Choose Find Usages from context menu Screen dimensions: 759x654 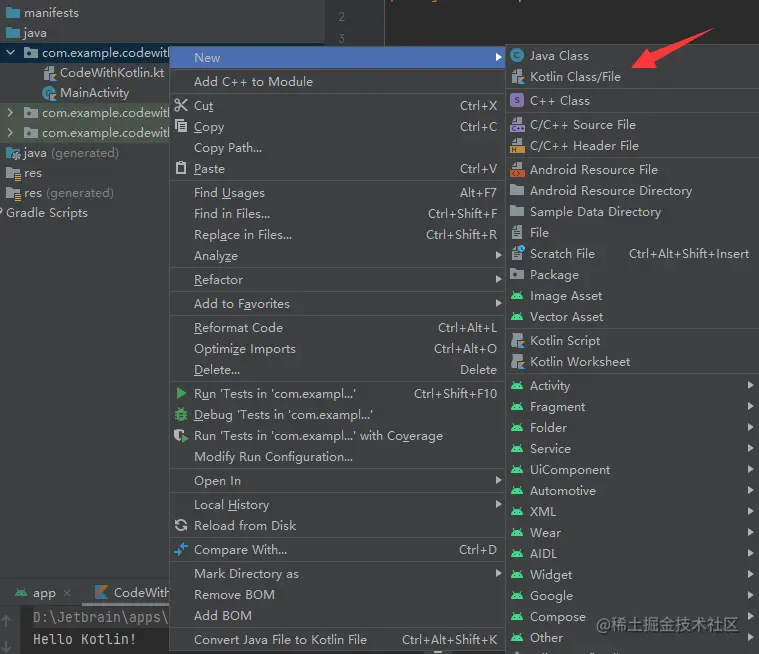pyautogui.click(x=337, y=193)
